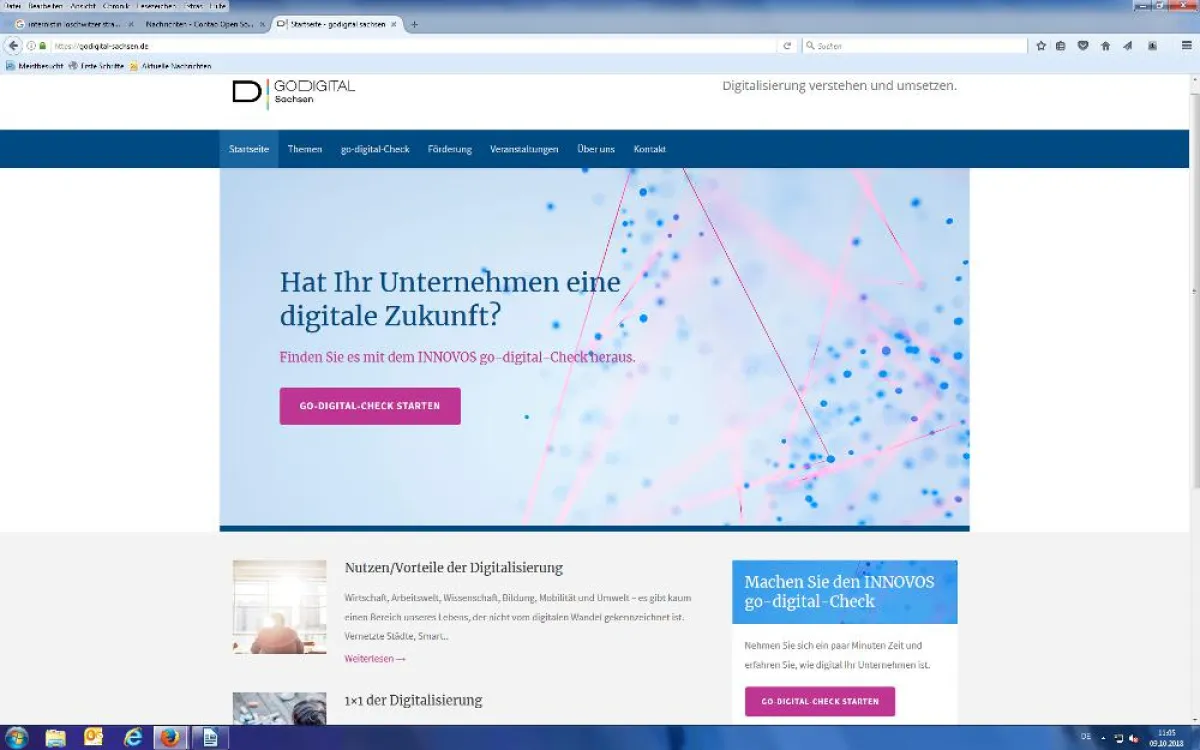Viewport: 1200px width, 750px height.
Task: Open the Firefox sidebar icon
Action: pos(1151,45)
